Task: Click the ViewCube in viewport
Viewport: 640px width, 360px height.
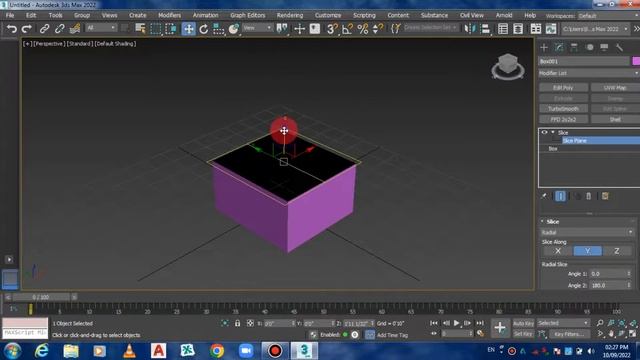Action: [x=508, y=66]
